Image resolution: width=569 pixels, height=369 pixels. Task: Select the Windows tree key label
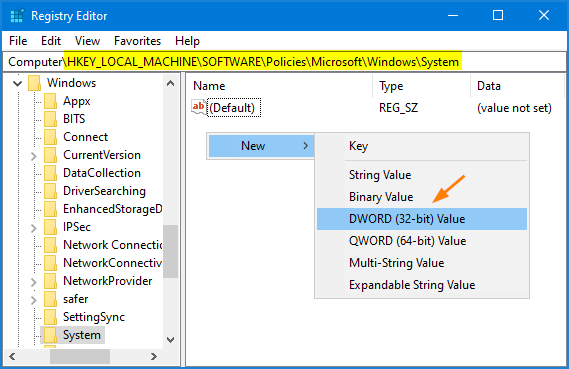71,83
